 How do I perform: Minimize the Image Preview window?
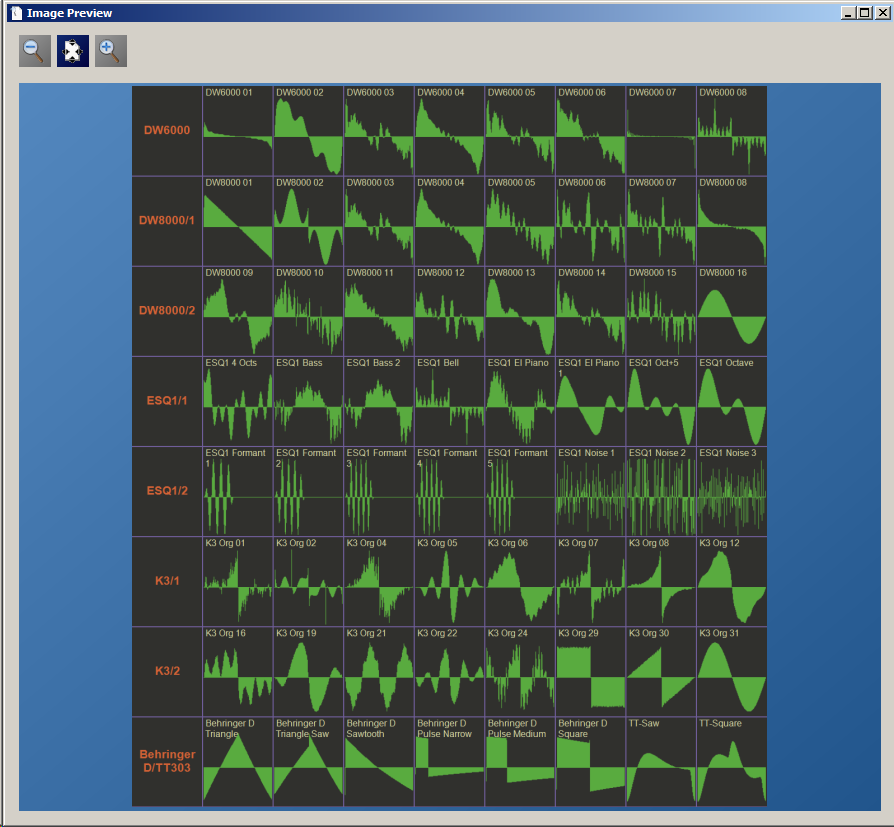[848, 13]
